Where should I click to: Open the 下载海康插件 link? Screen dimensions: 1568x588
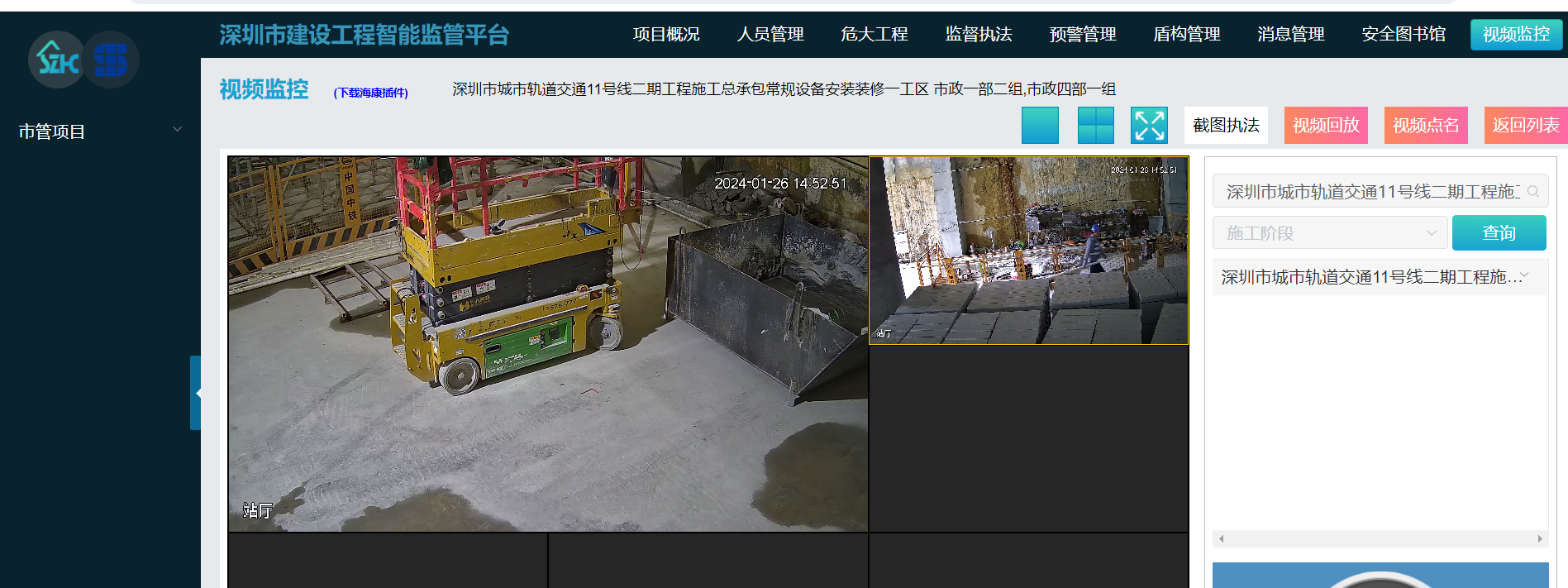tap(370, 93)
